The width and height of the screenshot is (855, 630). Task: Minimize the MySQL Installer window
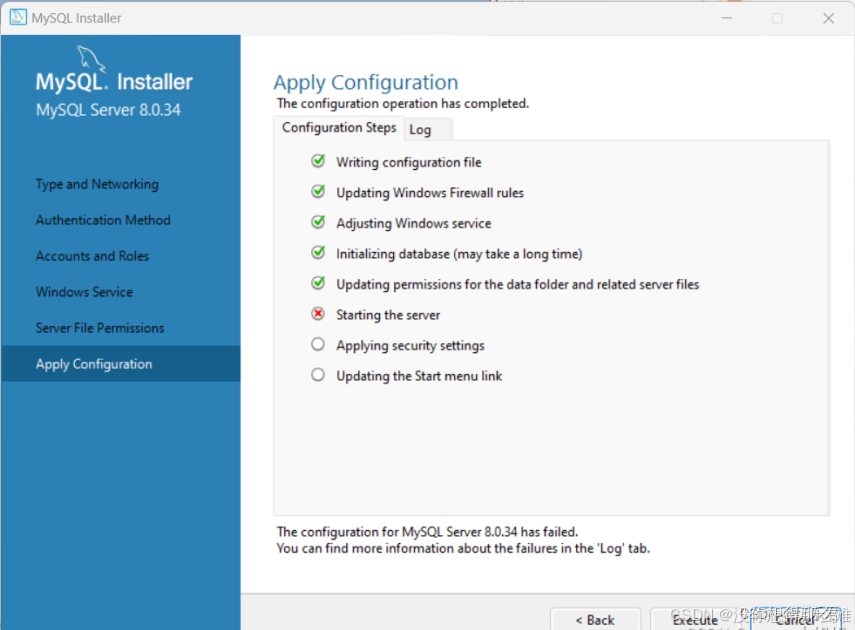pos(727,18)
